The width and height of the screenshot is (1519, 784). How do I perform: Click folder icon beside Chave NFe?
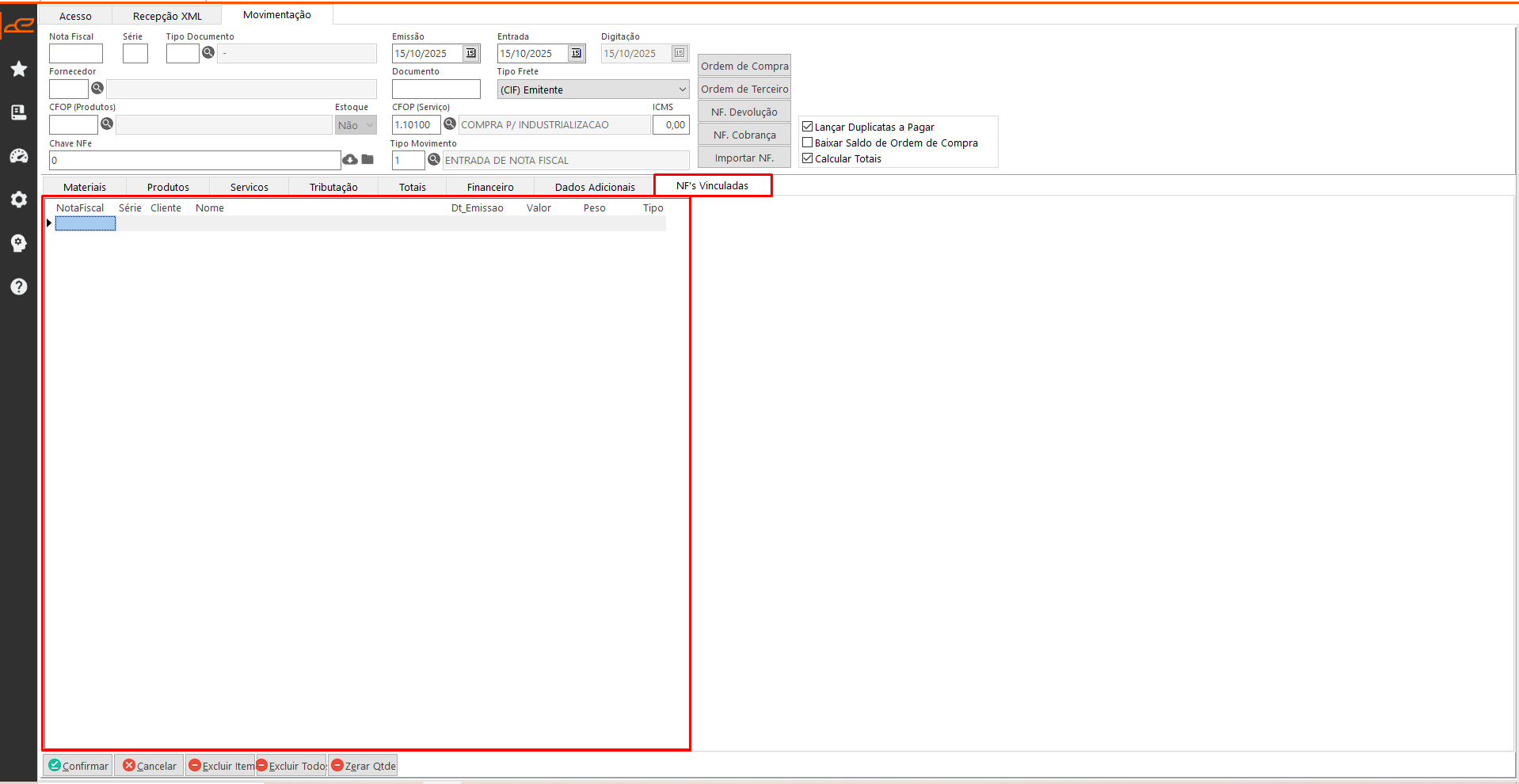[x=367, y=160]
